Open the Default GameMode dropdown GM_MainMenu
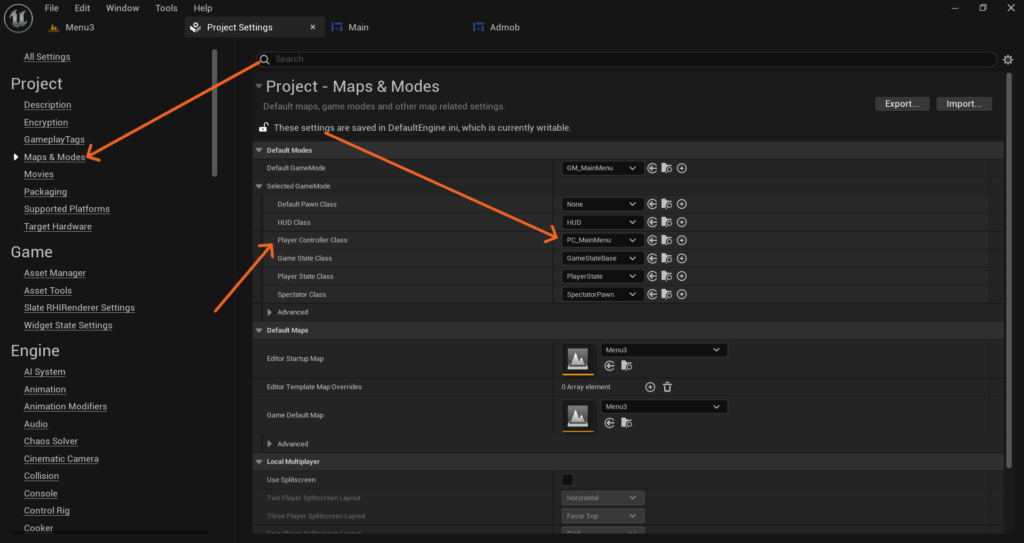1024x543 pixels. pyautogui.click(x=601, y=169)
